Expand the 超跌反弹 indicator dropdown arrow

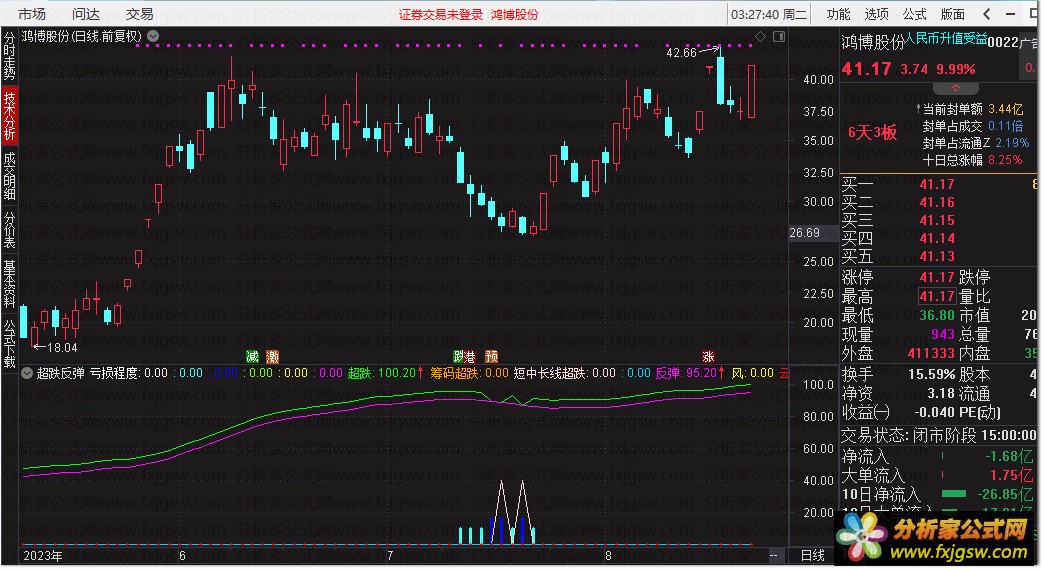tap(27, 373)
